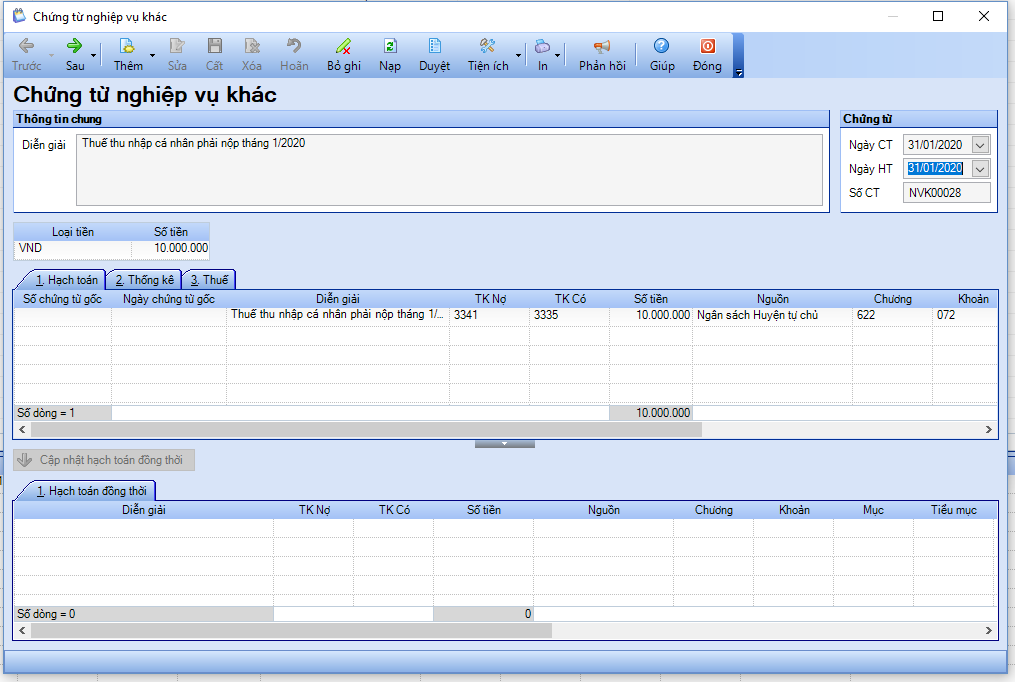The image size is (1015, 682).
Task: Send feedback with Phản hồi
Action: tap(602, 55)
